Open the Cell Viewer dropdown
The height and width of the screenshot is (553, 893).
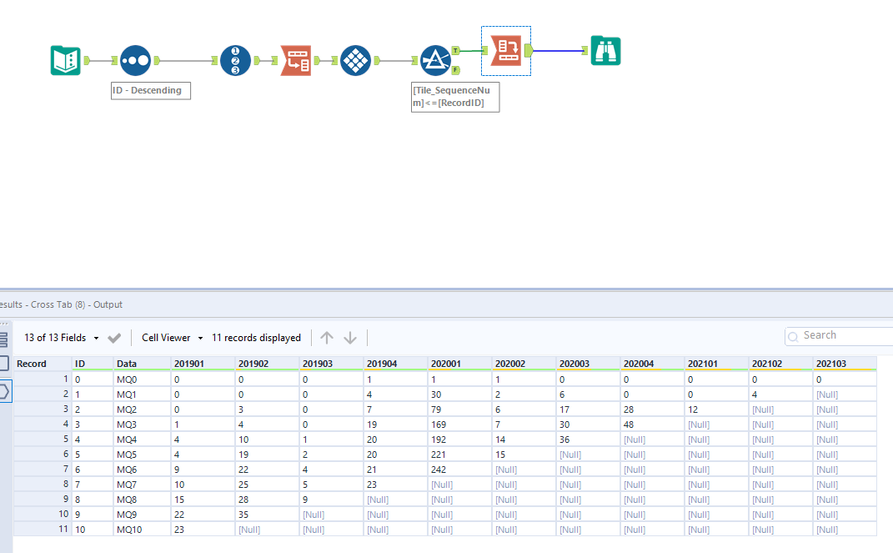point(172,338)
